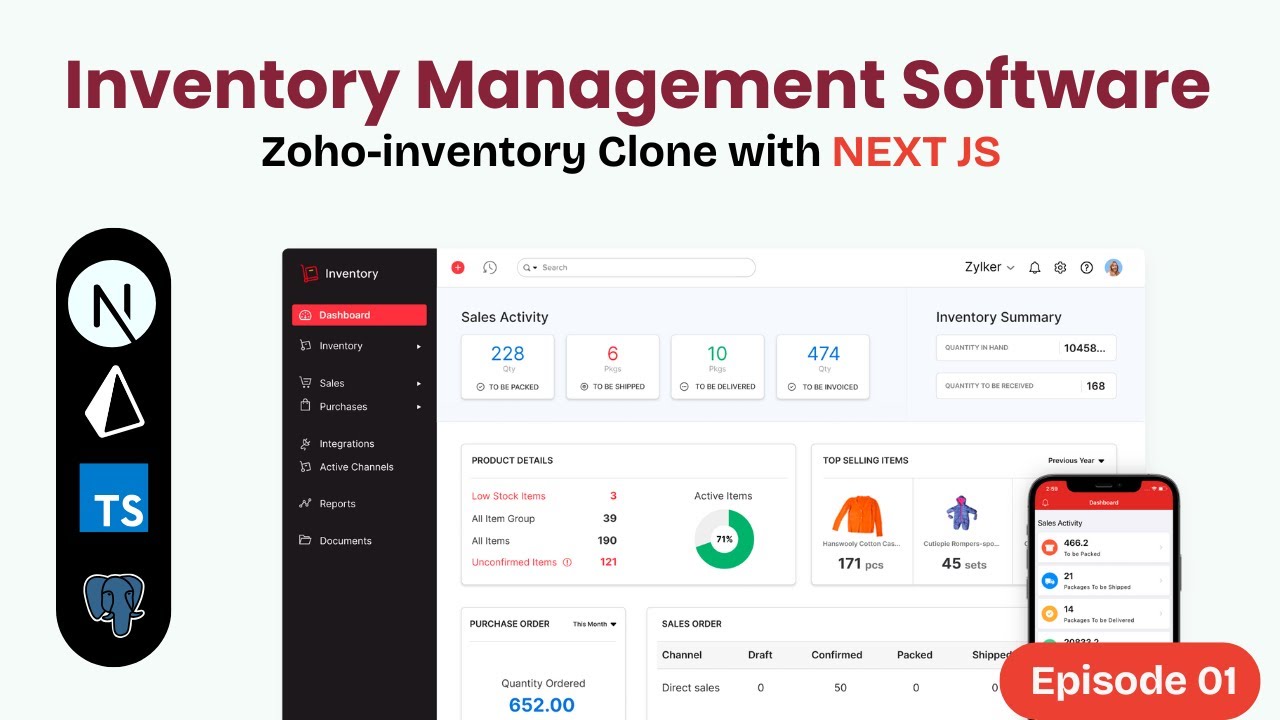Click the Episode 01 badge

tap(1131, 681)
